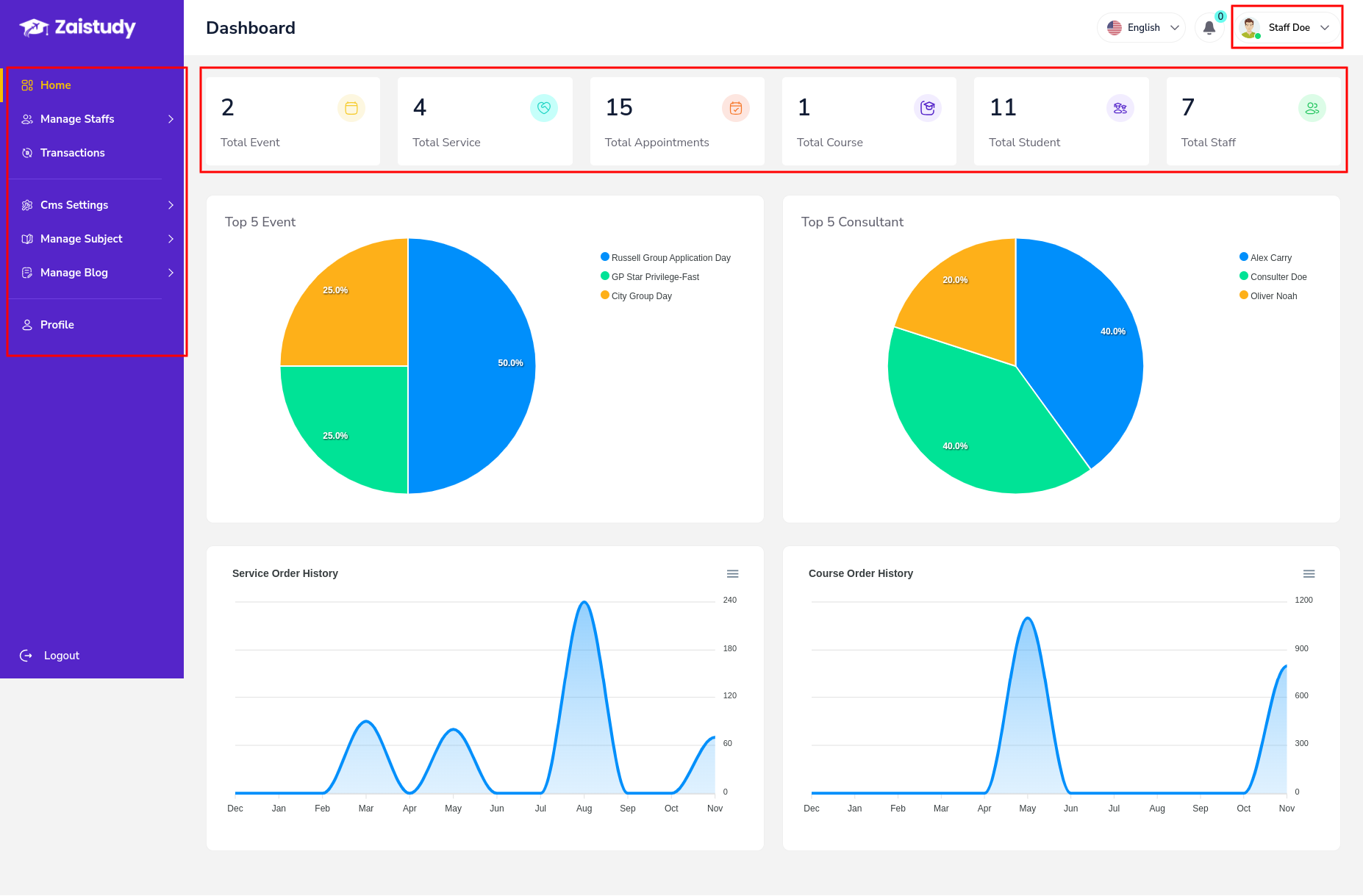Image resolution: width=1363 pixels, height=896 pixels.
Task: Toggle Consulter Doe legend entry
Action: pos(1273,277)
